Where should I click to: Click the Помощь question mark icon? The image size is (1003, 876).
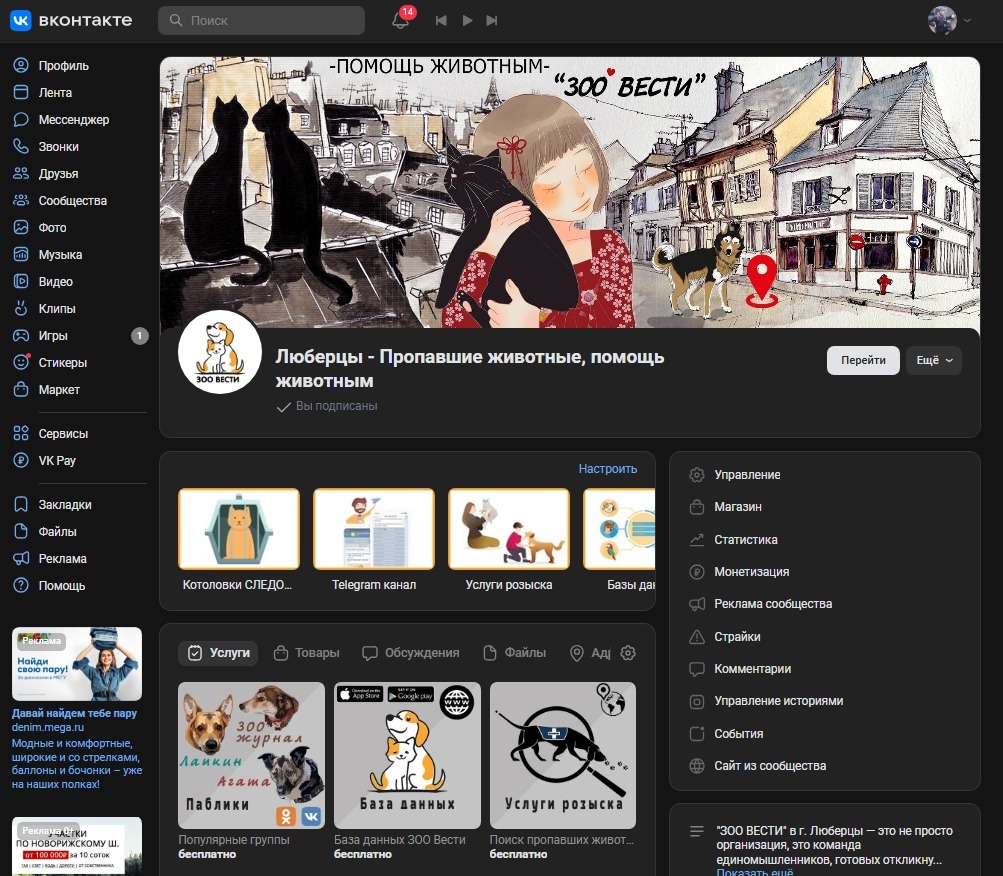point(21,585)
